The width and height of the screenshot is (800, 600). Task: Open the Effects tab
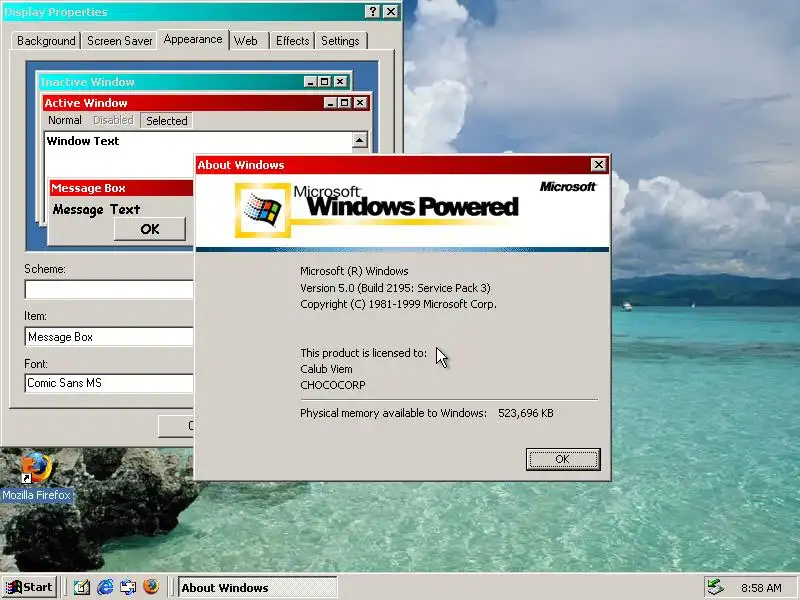[x=292, y=41]
